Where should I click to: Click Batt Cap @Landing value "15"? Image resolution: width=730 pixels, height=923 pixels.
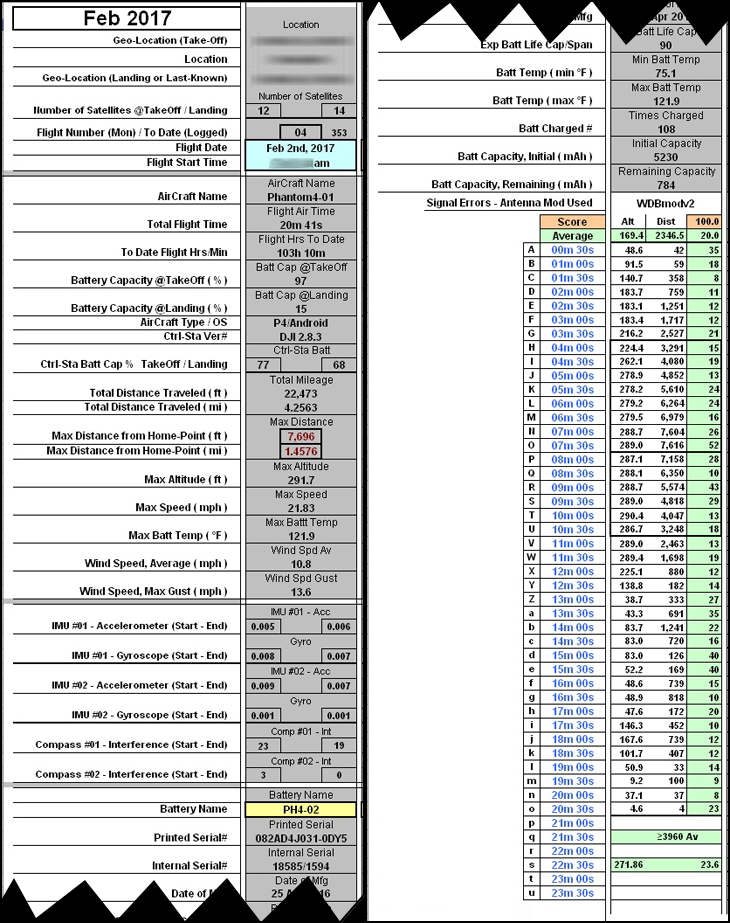(301, 309)
